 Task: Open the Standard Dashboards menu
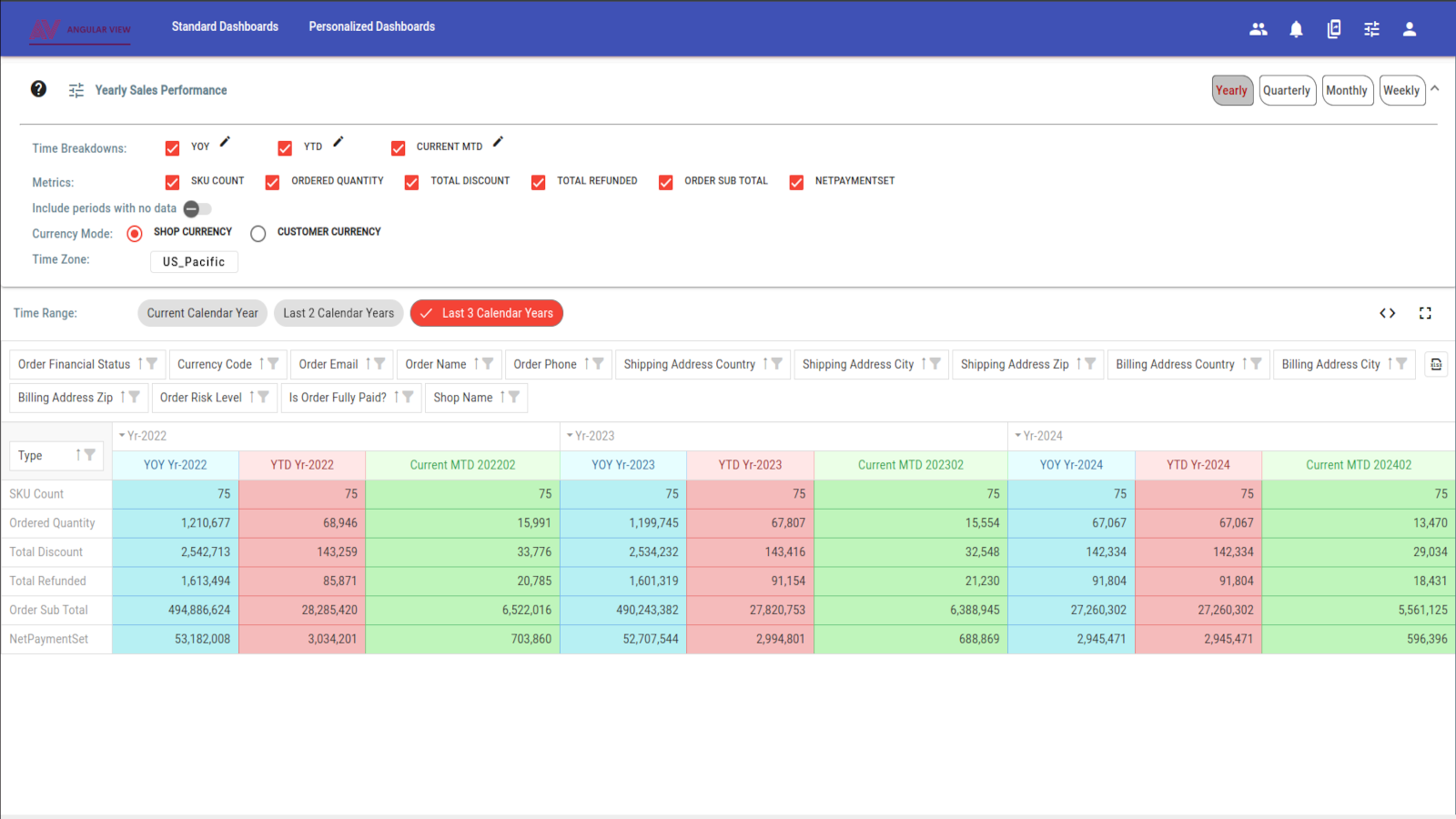click(x=225, y=26)
